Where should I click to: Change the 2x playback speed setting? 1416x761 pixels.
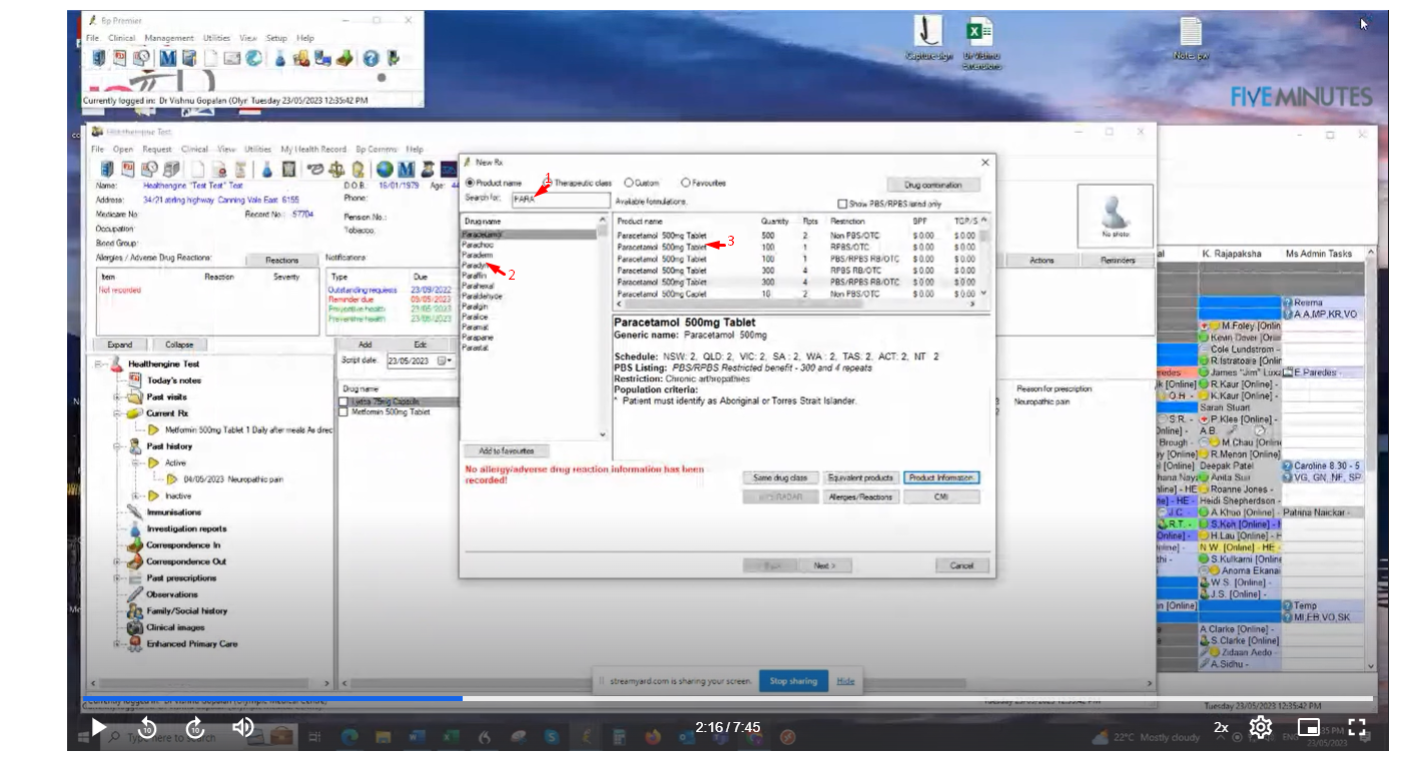[1221, 728]
